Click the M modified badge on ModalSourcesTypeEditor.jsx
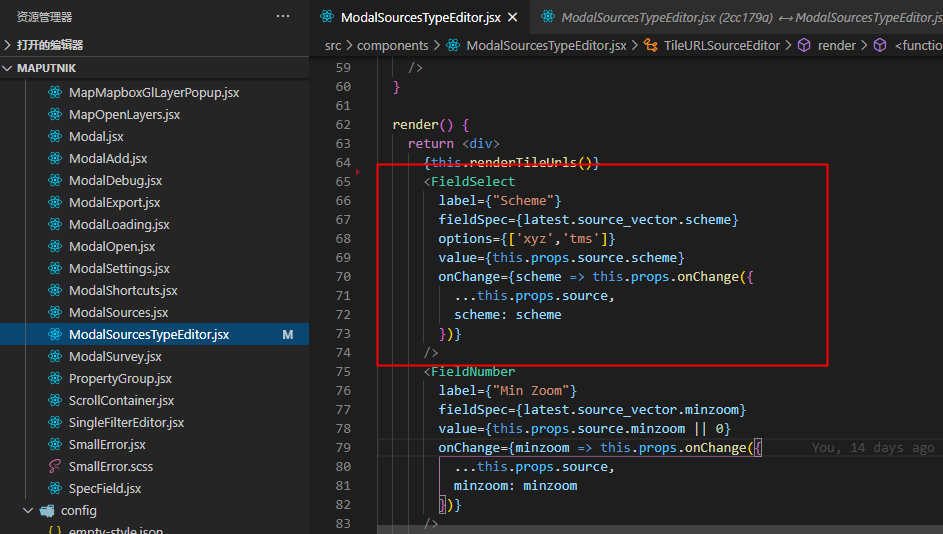Screen dimensions: 943x534 click(288, 335)
